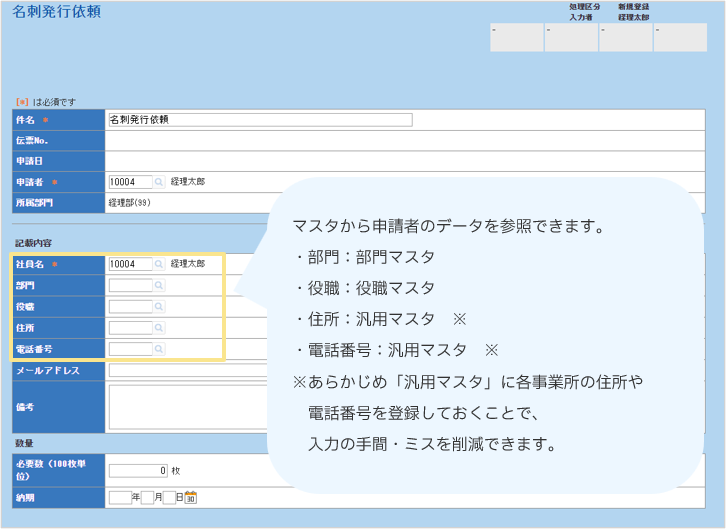Click the 件名 text field

260,119
